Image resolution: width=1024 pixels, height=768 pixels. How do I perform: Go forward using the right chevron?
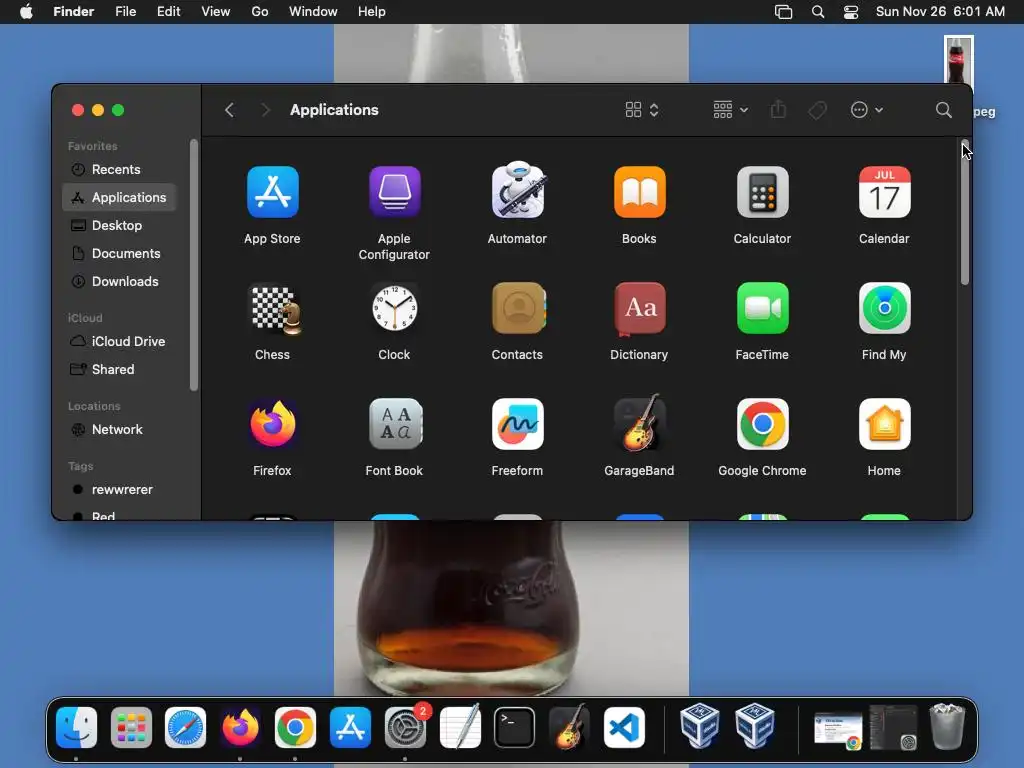264,110
